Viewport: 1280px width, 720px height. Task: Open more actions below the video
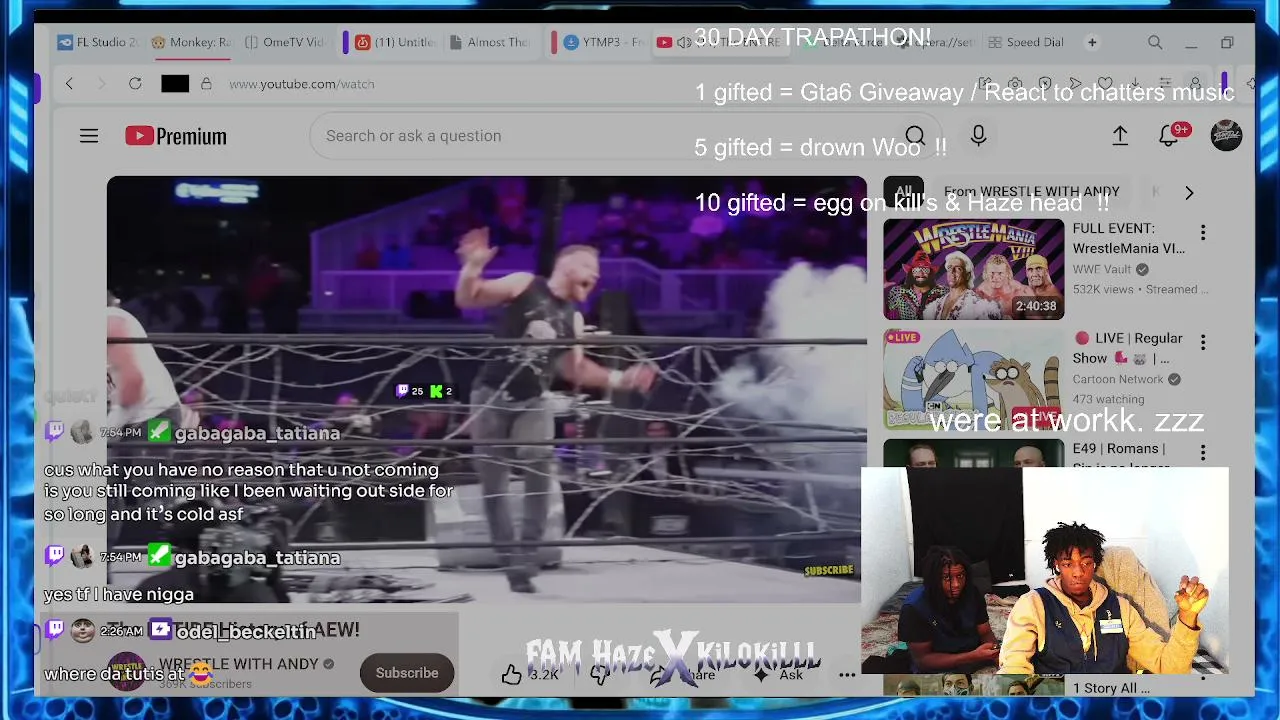[847, 674]
